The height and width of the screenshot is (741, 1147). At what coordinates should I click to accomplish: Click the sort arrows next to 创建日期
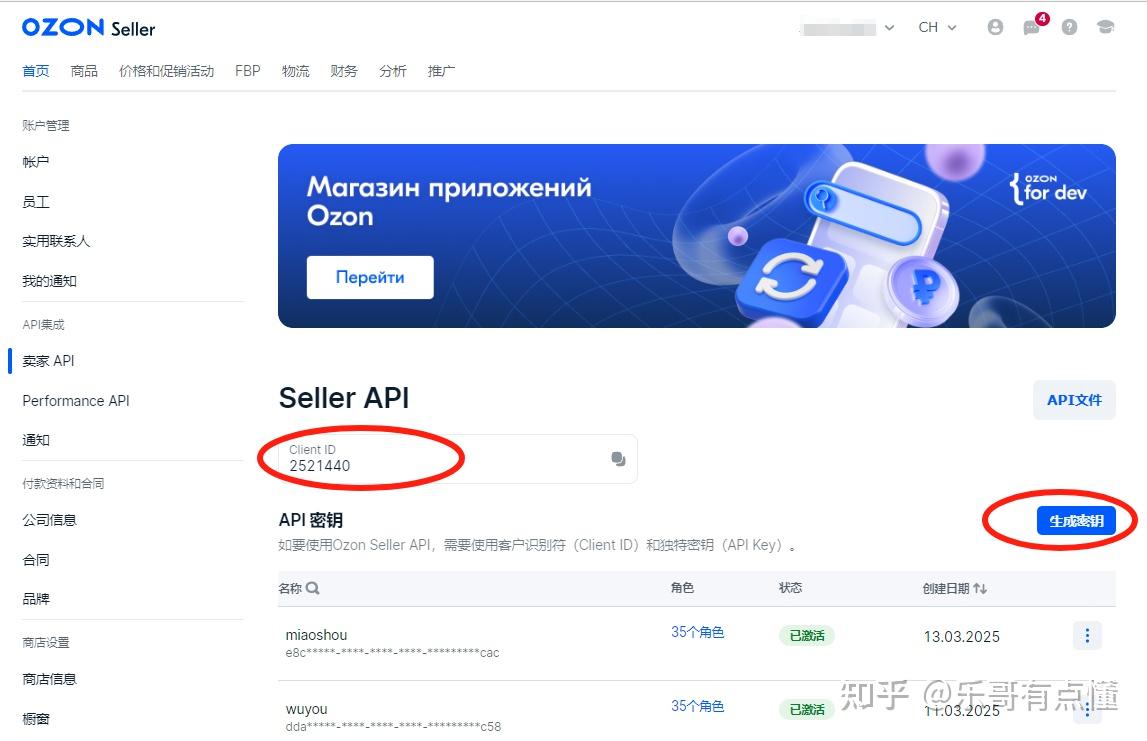click(979, 589)
